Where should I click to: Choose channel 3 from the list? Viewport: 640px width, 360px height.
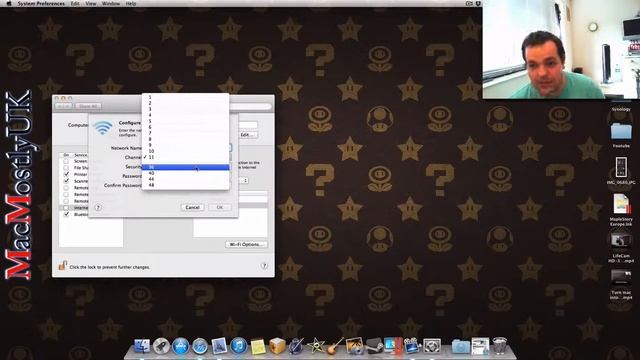point(185,109)
